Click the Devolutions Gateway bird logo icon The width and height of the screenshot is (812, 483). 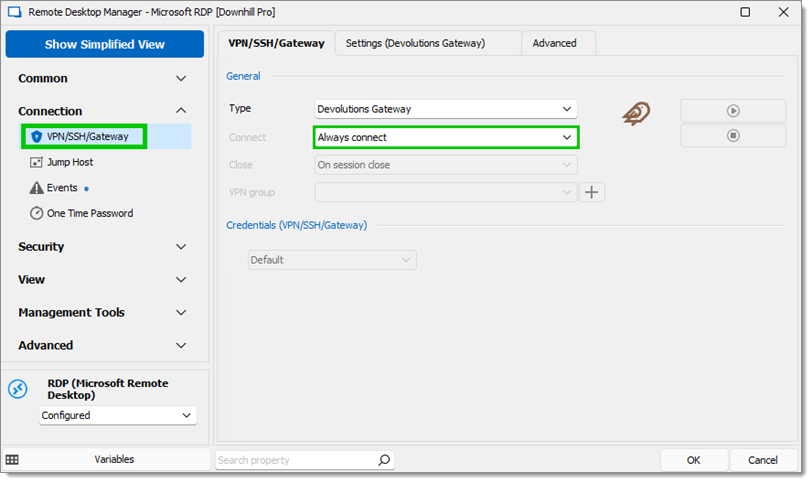636,113
